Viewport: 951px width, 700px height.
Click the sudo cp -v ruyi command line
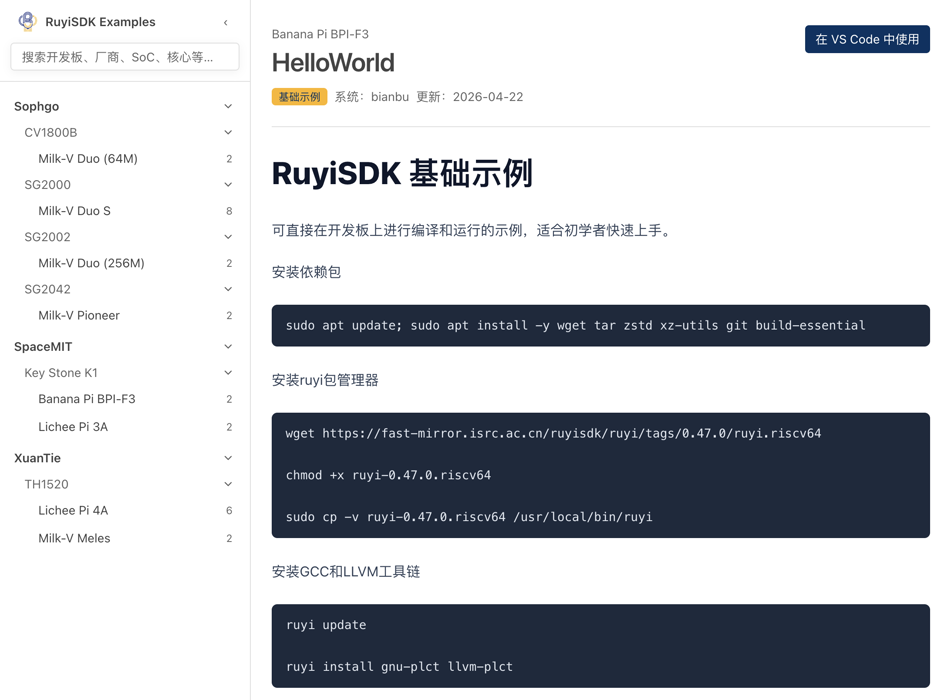469,517
